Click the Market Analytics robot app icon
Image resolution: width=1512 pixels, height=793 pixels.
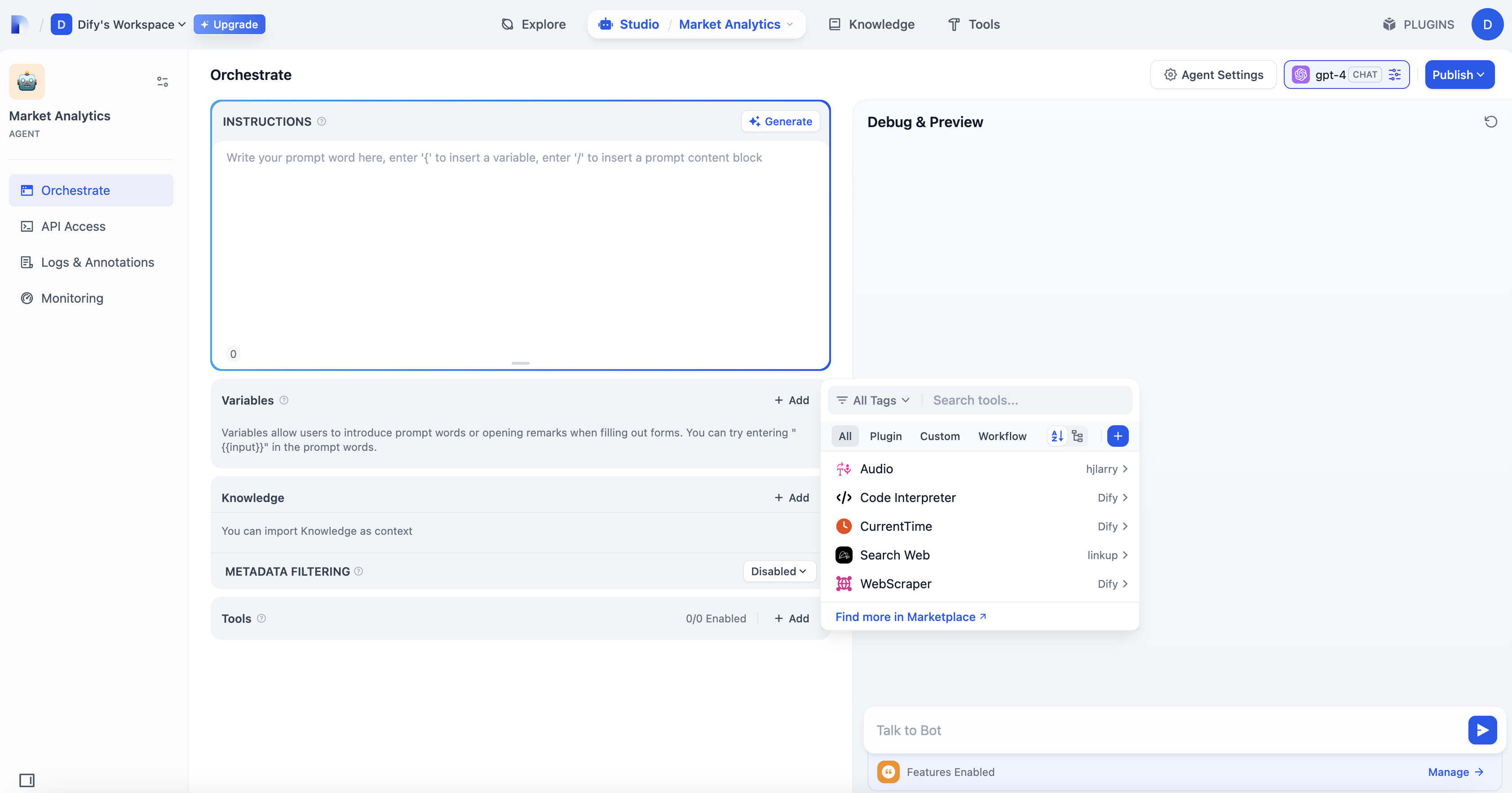[x=27, y=82]
